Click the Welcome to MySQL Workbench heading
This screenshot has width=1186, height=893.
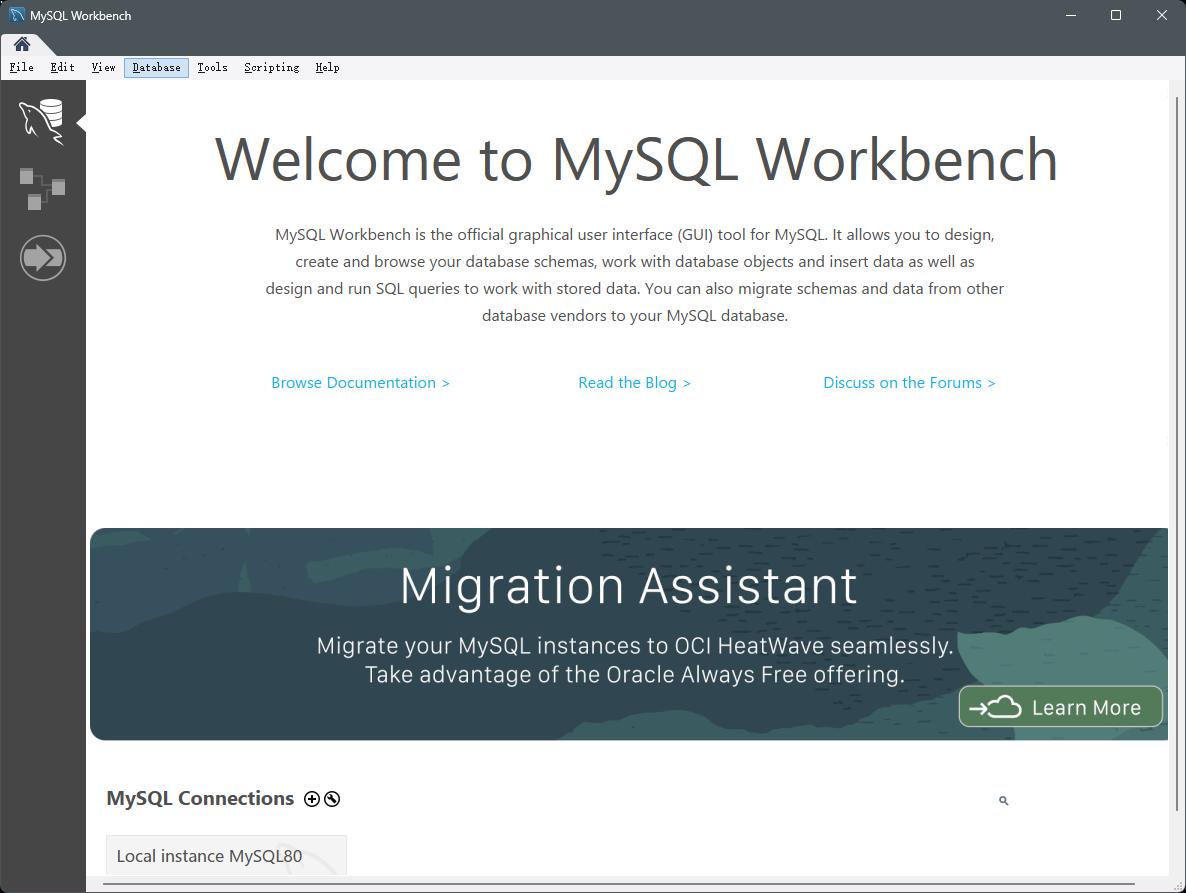tap(636, 160)
